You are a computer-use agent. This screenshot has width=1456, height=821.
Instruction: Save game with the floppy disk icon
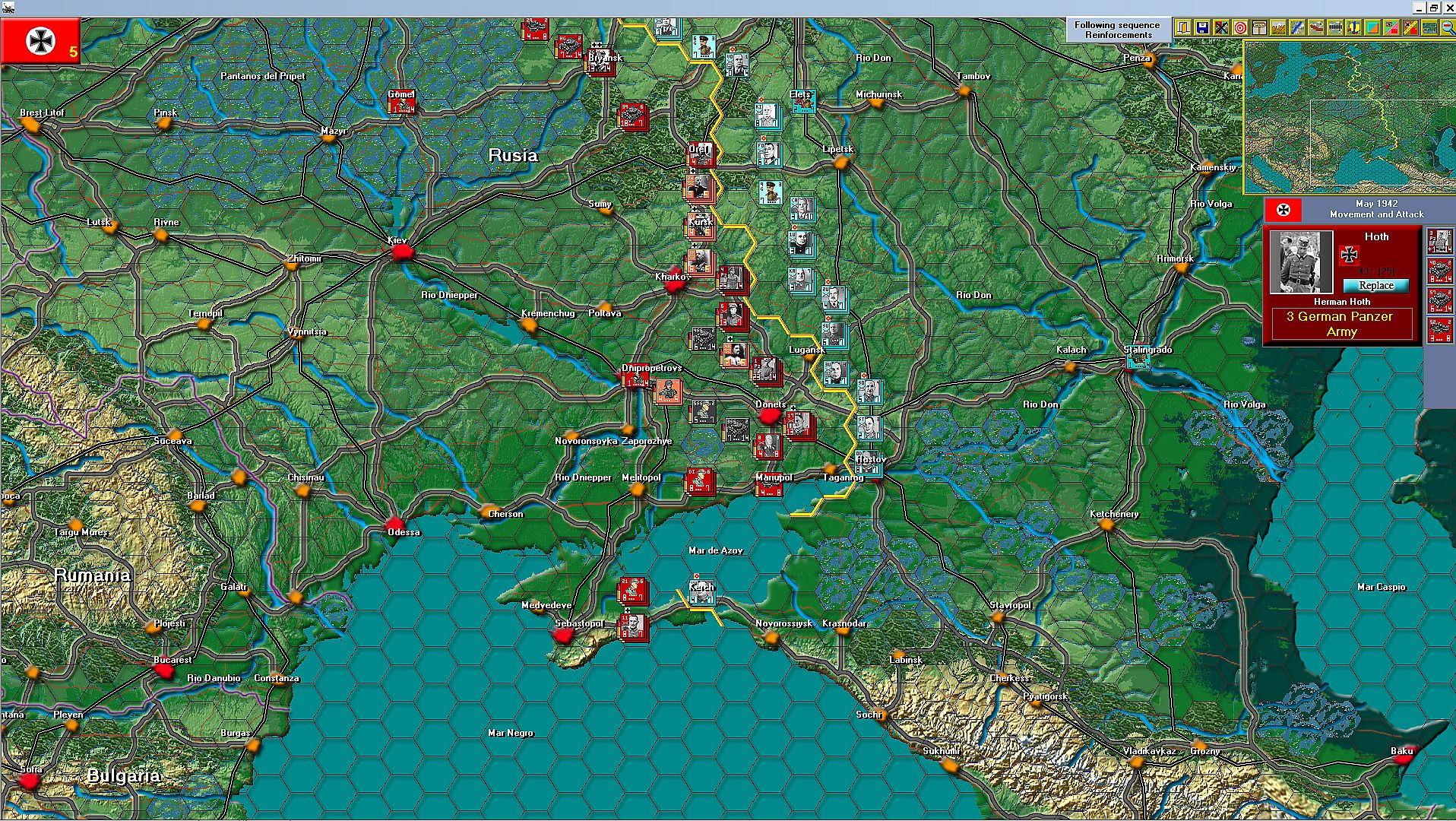[1202, 28]
